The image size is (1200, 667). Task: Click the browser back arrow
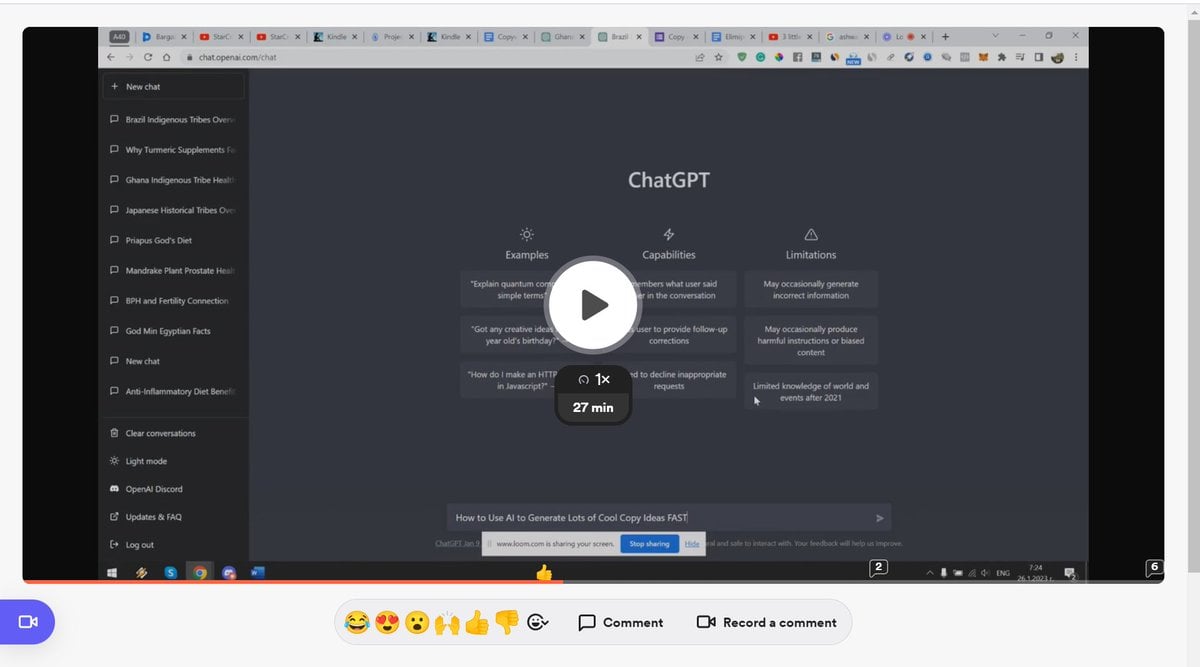pos(111,57)
